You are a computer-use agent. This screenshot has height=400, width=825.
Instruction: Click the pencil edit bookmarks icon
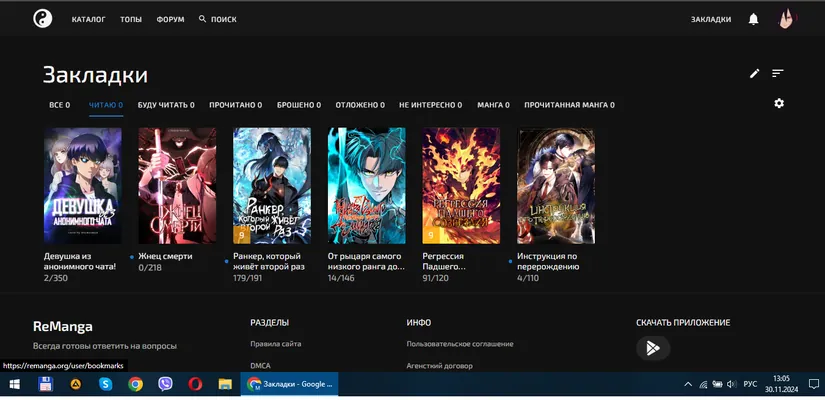(754, 74)
